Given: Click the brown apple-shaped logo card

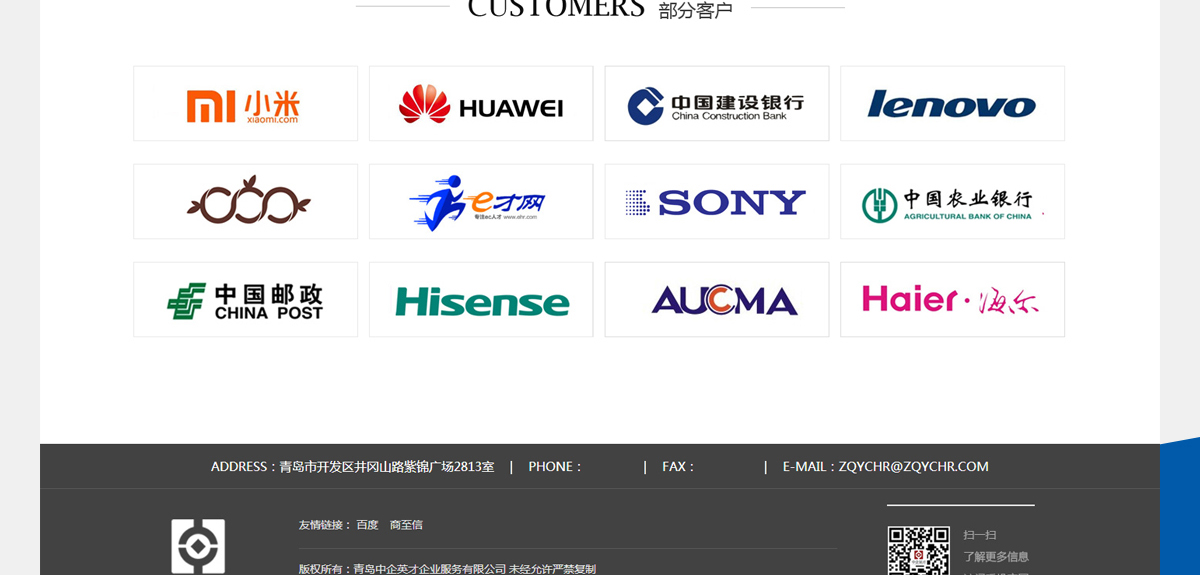Looking at the screenshot, I should [245, 201].
